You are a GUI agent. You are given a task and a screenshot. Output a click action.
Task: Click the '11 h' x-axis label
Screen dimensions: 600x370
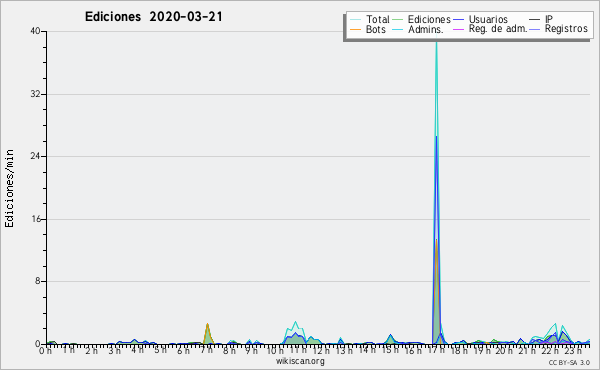pos(298,350)
